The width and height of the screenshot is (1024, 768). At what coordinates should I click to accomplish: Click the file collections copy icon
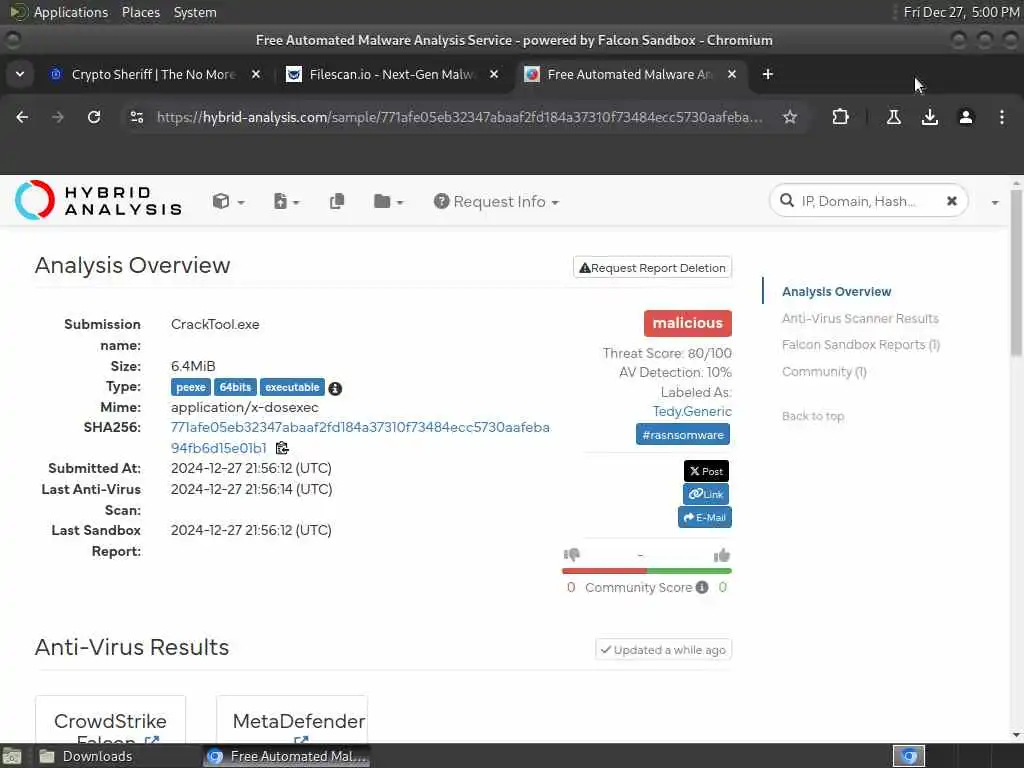click(x=337, y=201)
